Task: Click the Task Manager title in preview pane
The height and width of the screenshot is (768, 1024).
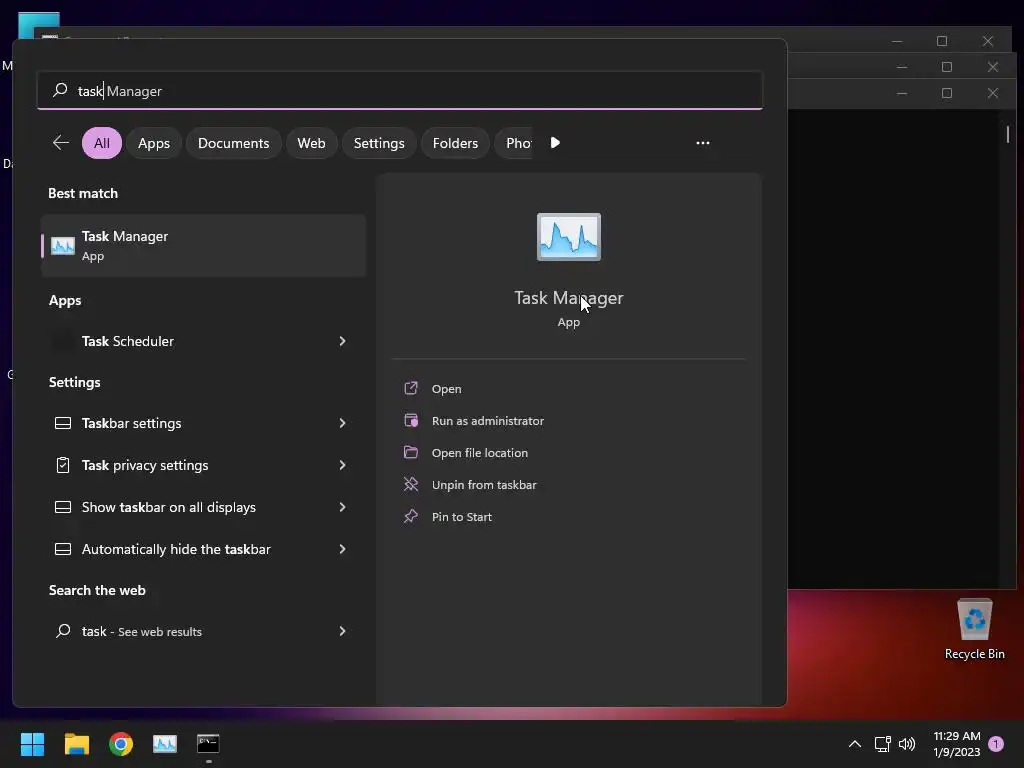Action: tap(568, 298)
